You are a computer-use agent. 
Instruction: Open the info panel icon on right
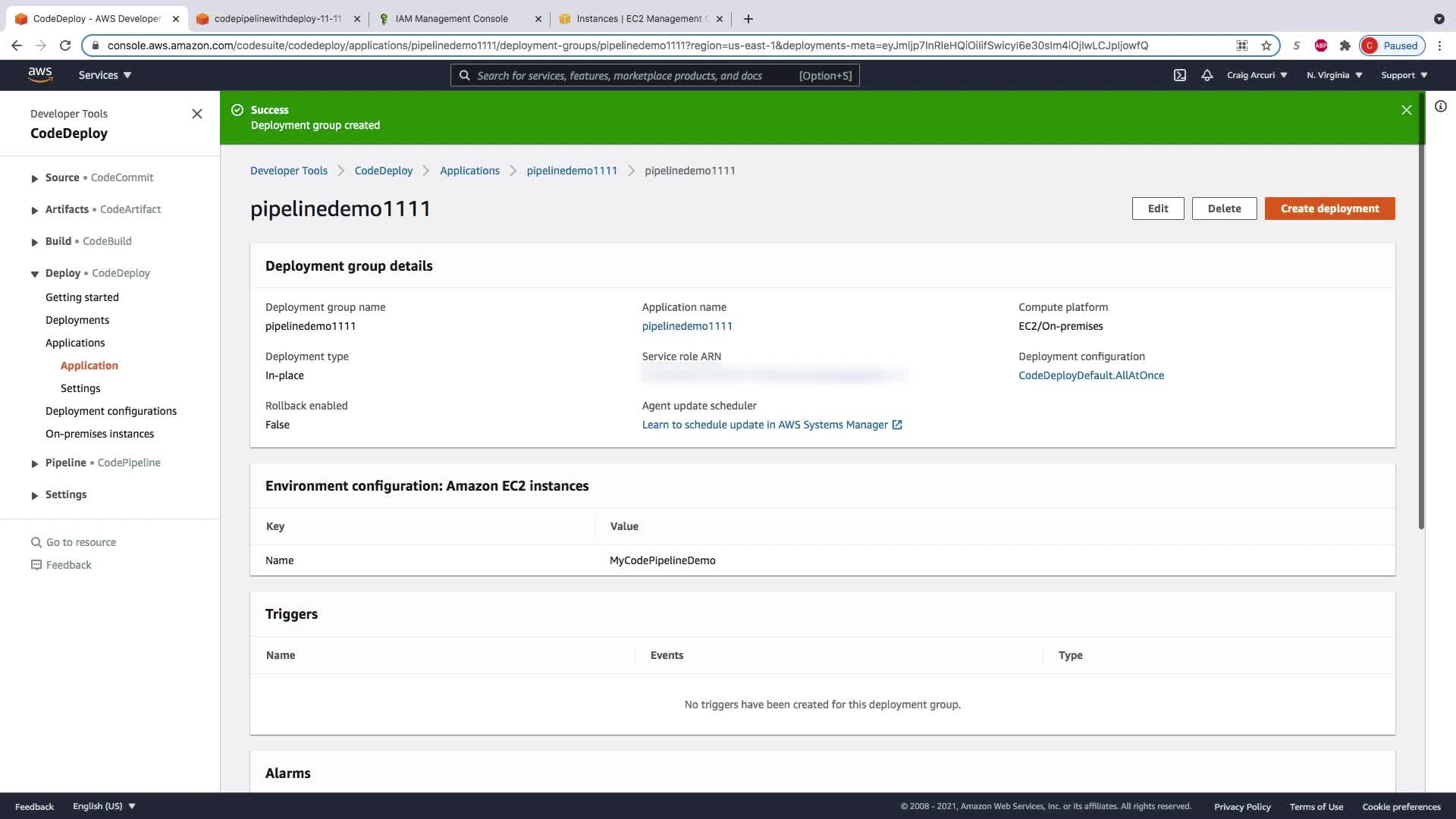coord(1441,107)
